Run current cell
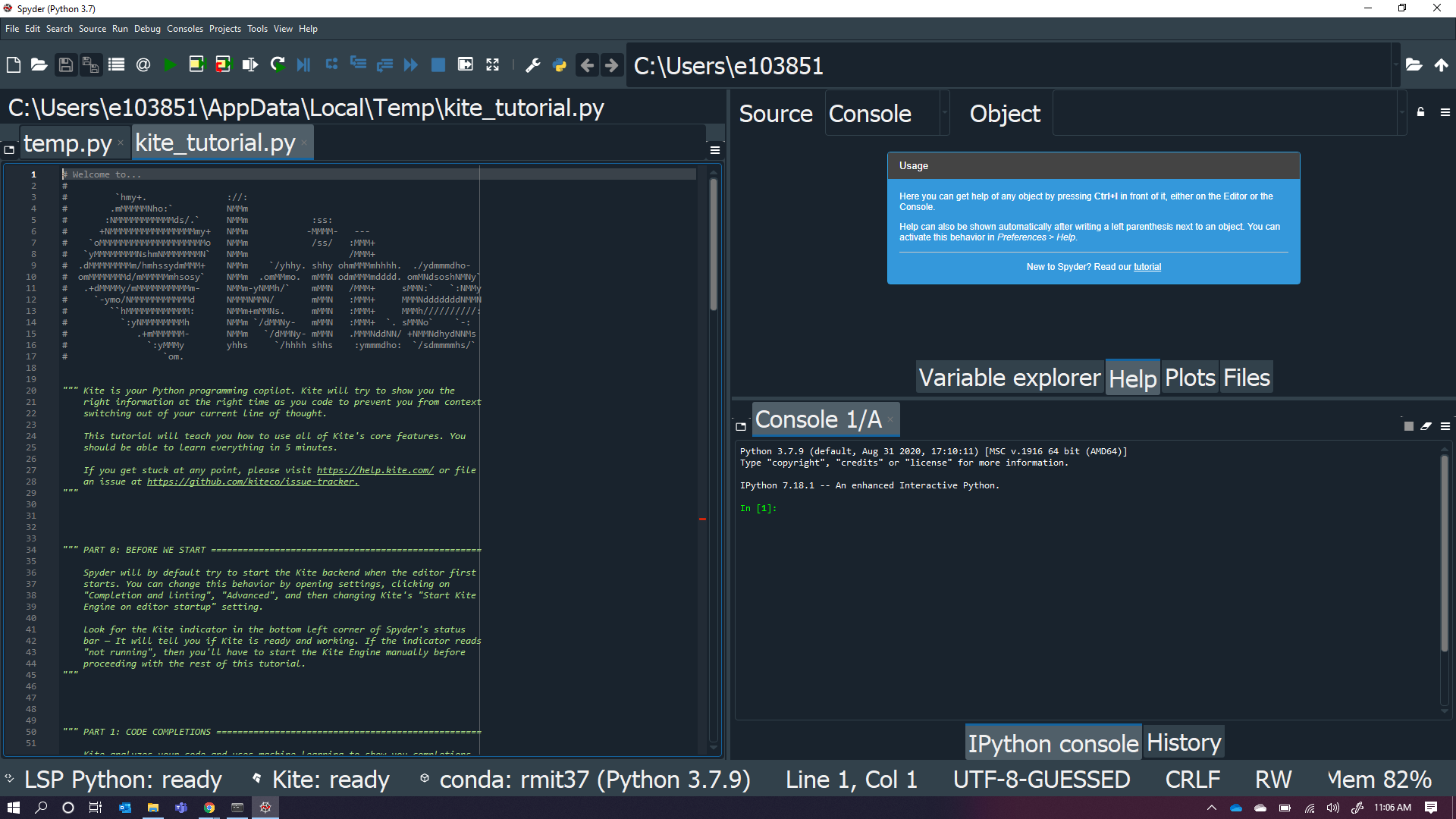 pyautogui.click(x=196, y=65)
